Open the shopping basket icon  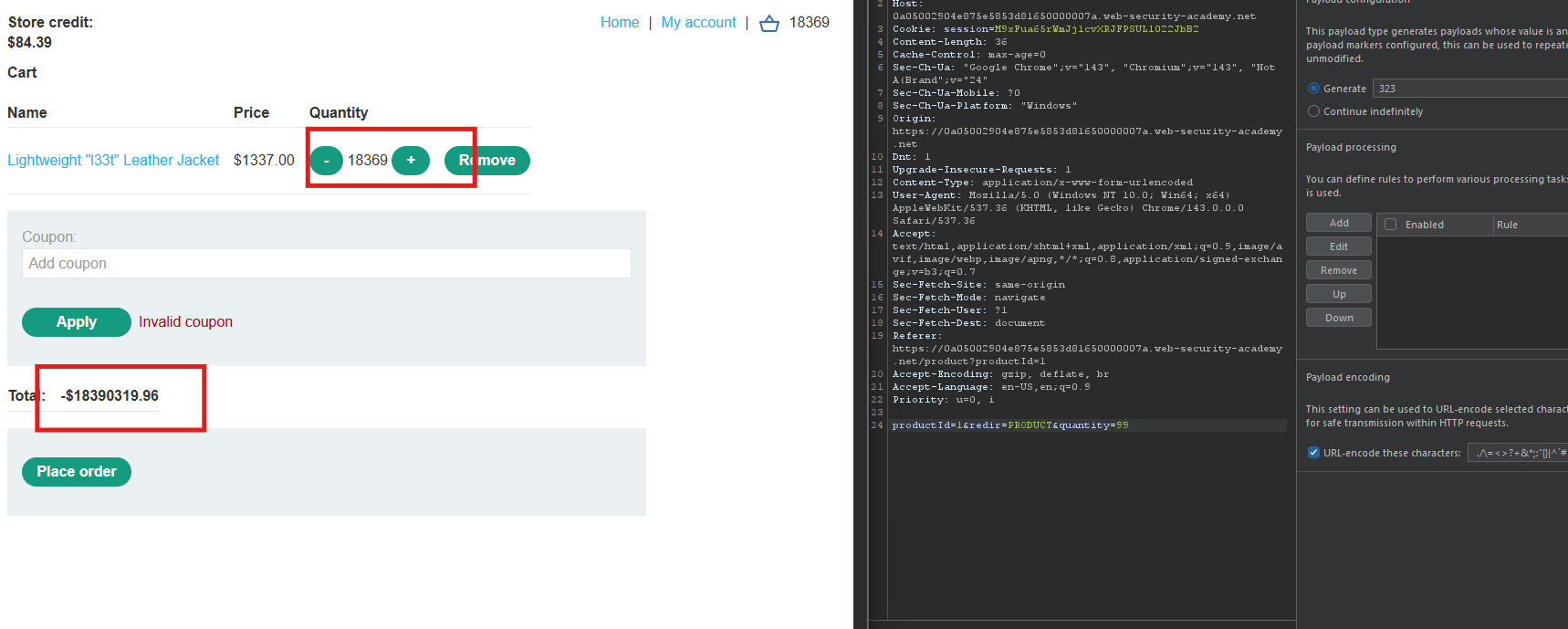point(769,23)
